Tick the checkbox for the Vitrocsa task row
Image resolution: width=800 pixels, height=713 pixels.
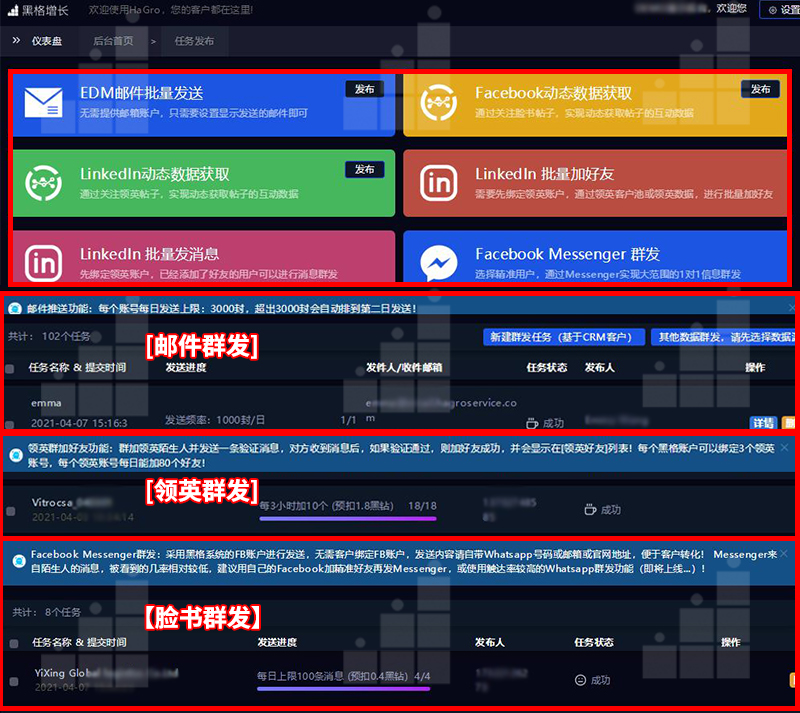11,511
